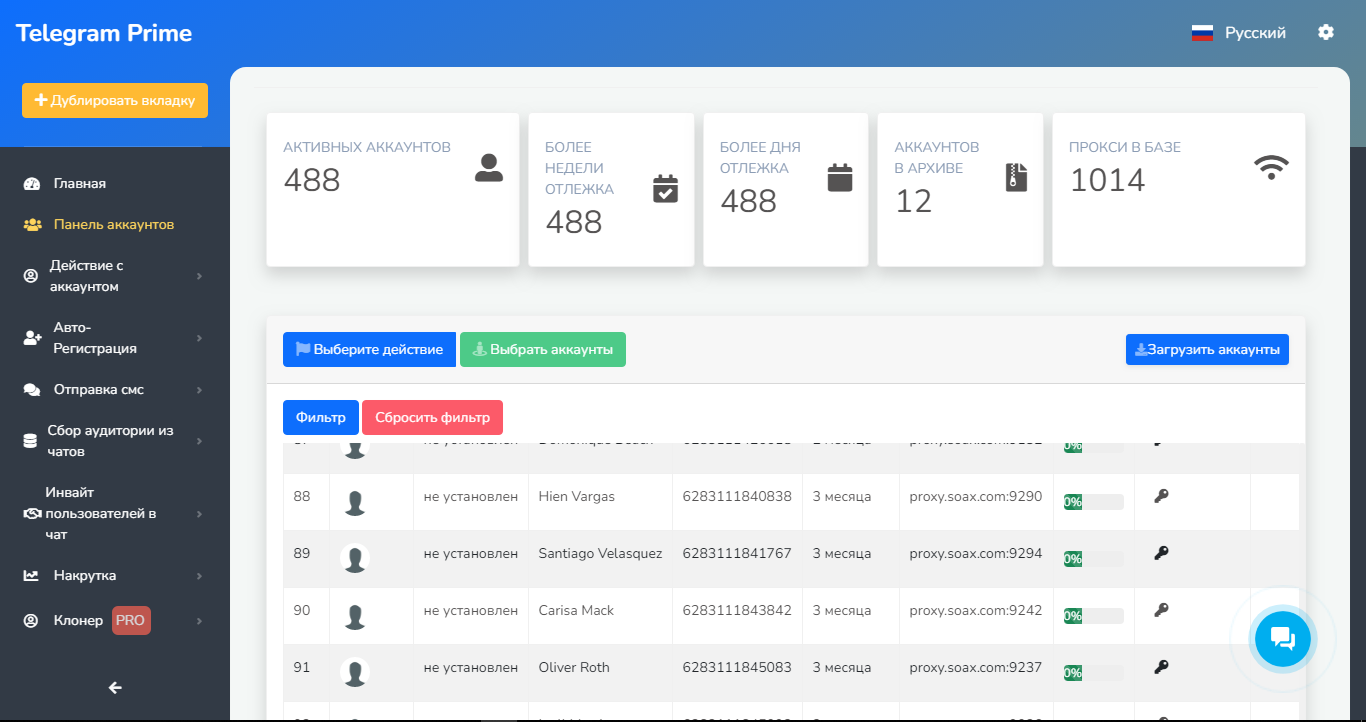Screen dimensions: 1366x722
Task: Expand the Авто-Регистрация menu section
Action: 114,338
